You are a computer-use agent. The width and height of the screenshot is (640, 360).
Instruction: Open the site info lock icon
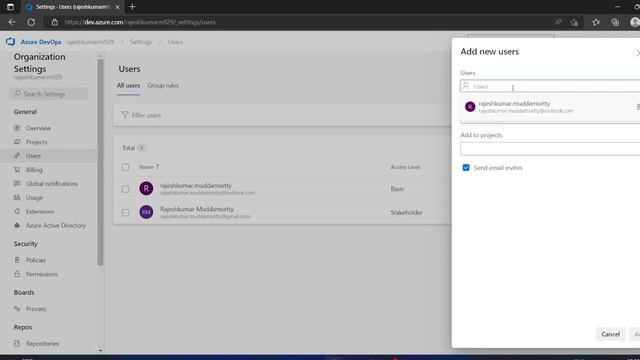click(54, 22)
